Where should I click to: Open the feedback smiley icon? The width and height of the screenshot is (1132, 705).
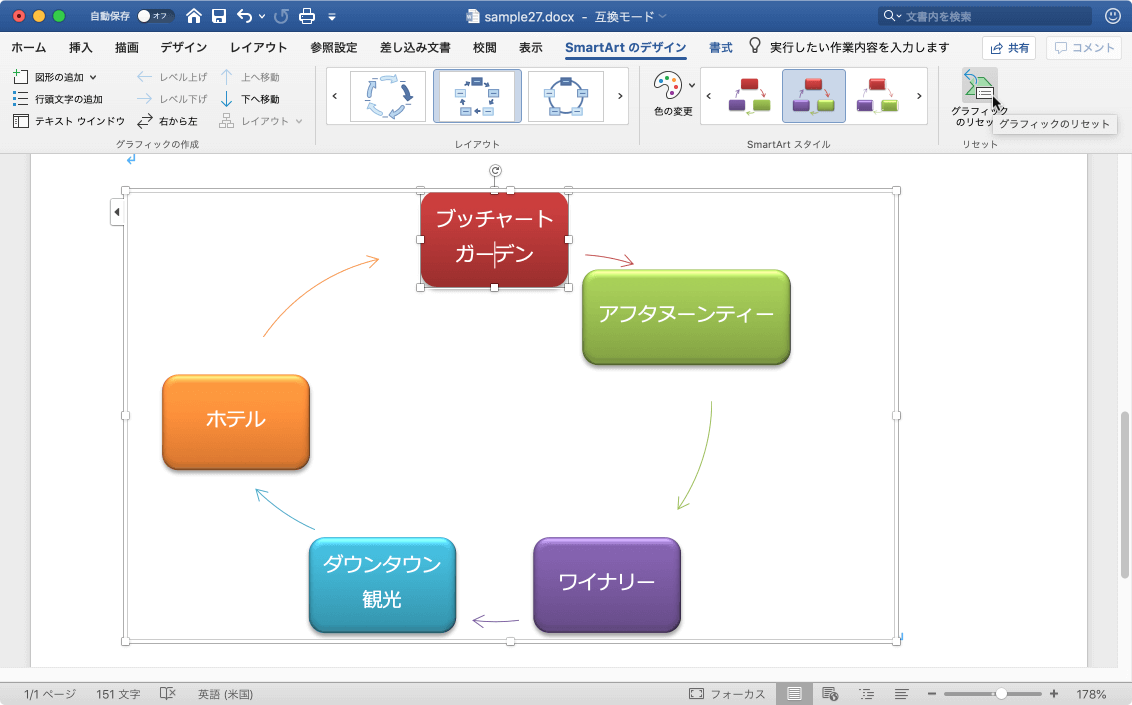1113,16
